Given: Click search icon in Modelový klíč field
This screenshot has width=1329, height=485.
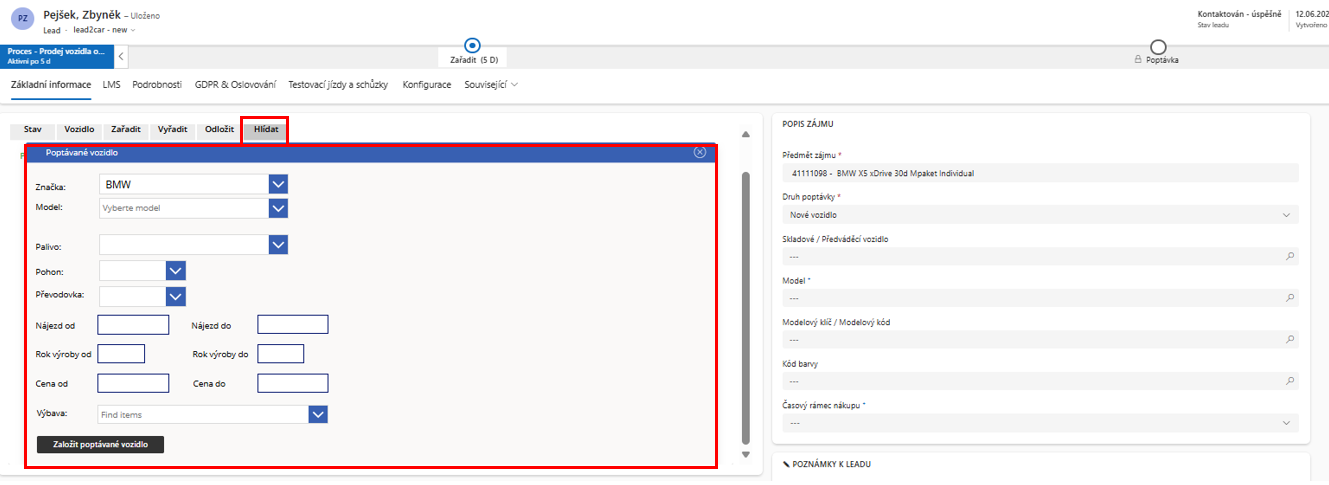Looking at the screenshot, I should tap(1290, 340).
